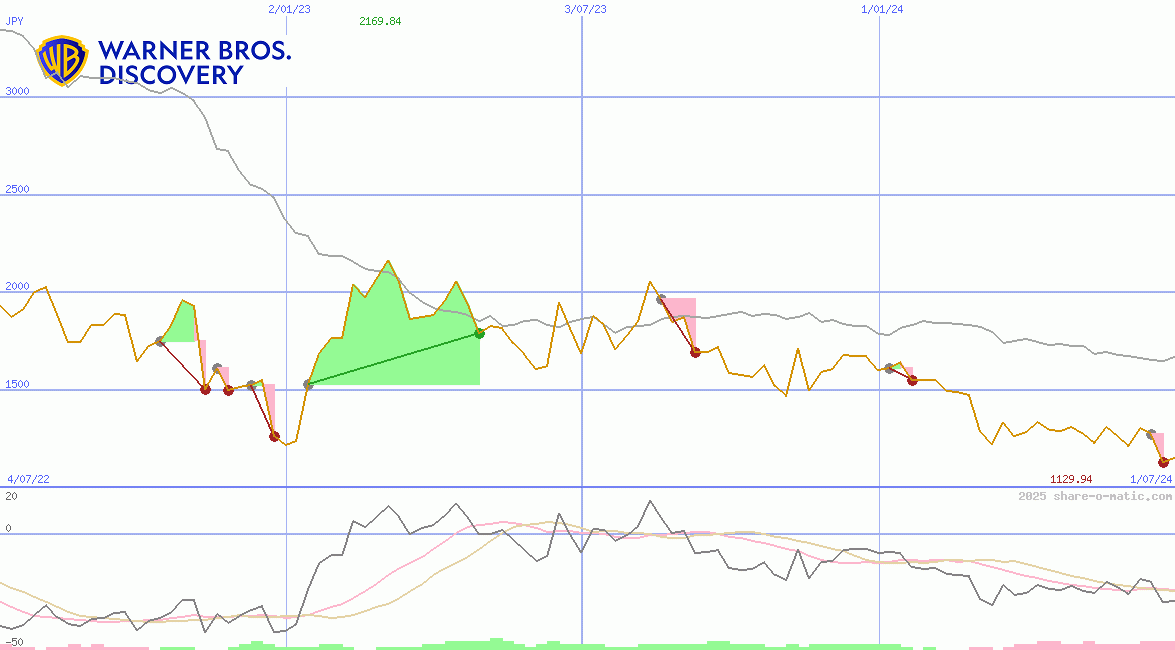The width and height of the screenshot is (1175, 650).
Task: Click the 2000 price axis label
Action: tap(17, 286)
